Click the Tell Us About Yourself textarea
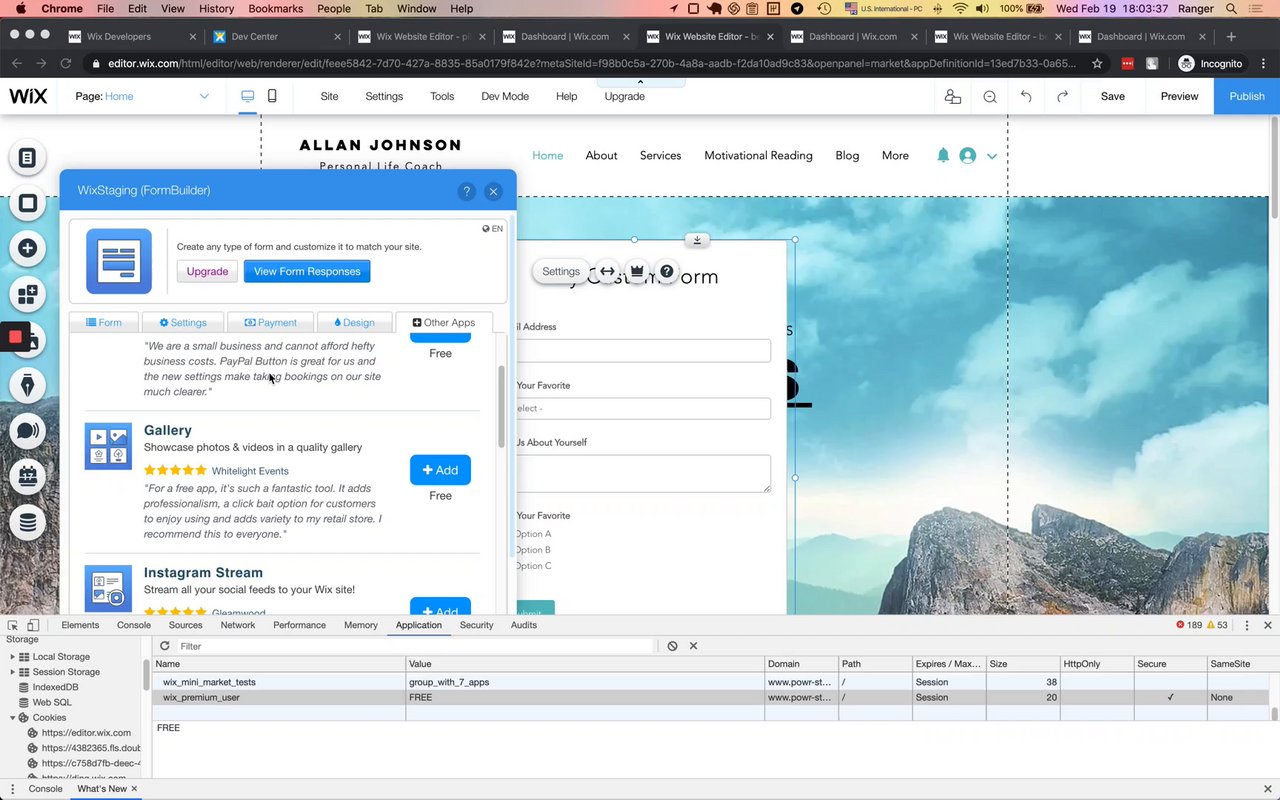This screenshot has width=1280, height=800. (x=641, y=474)
